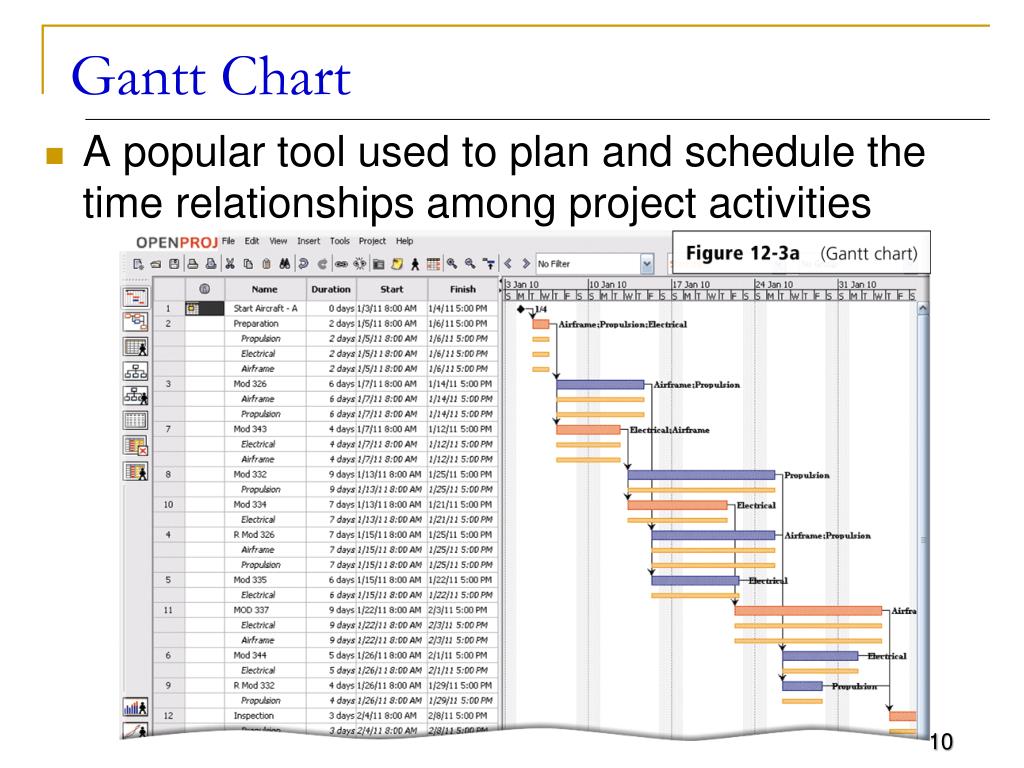This screenshot has height=768, width=1024.
Task: Click the Print icon in toolbar
Action: pos(193,264)
